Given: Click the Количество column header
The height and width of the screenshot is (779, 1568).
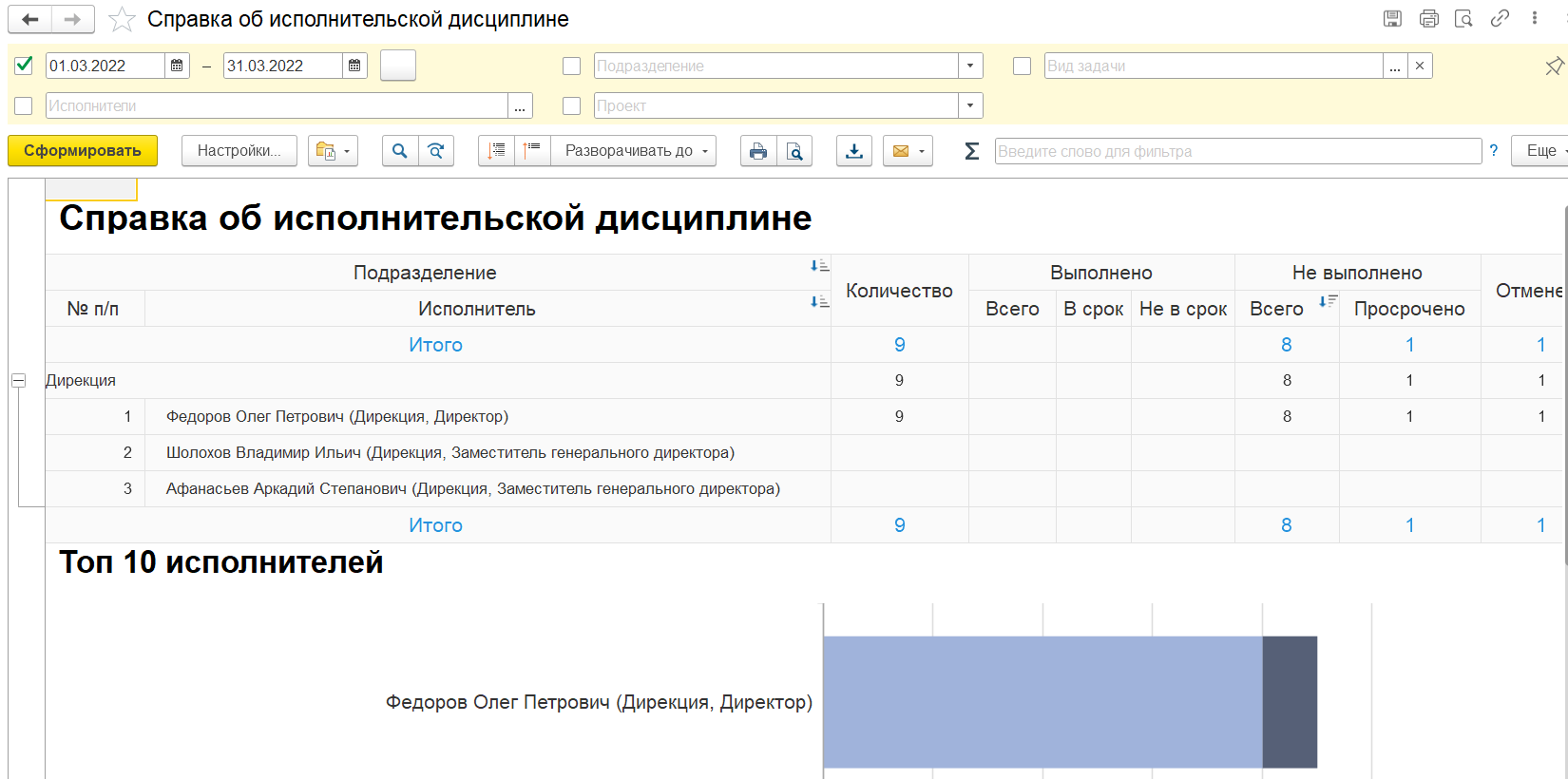Looking at the screenshot, I should (899, 291).
